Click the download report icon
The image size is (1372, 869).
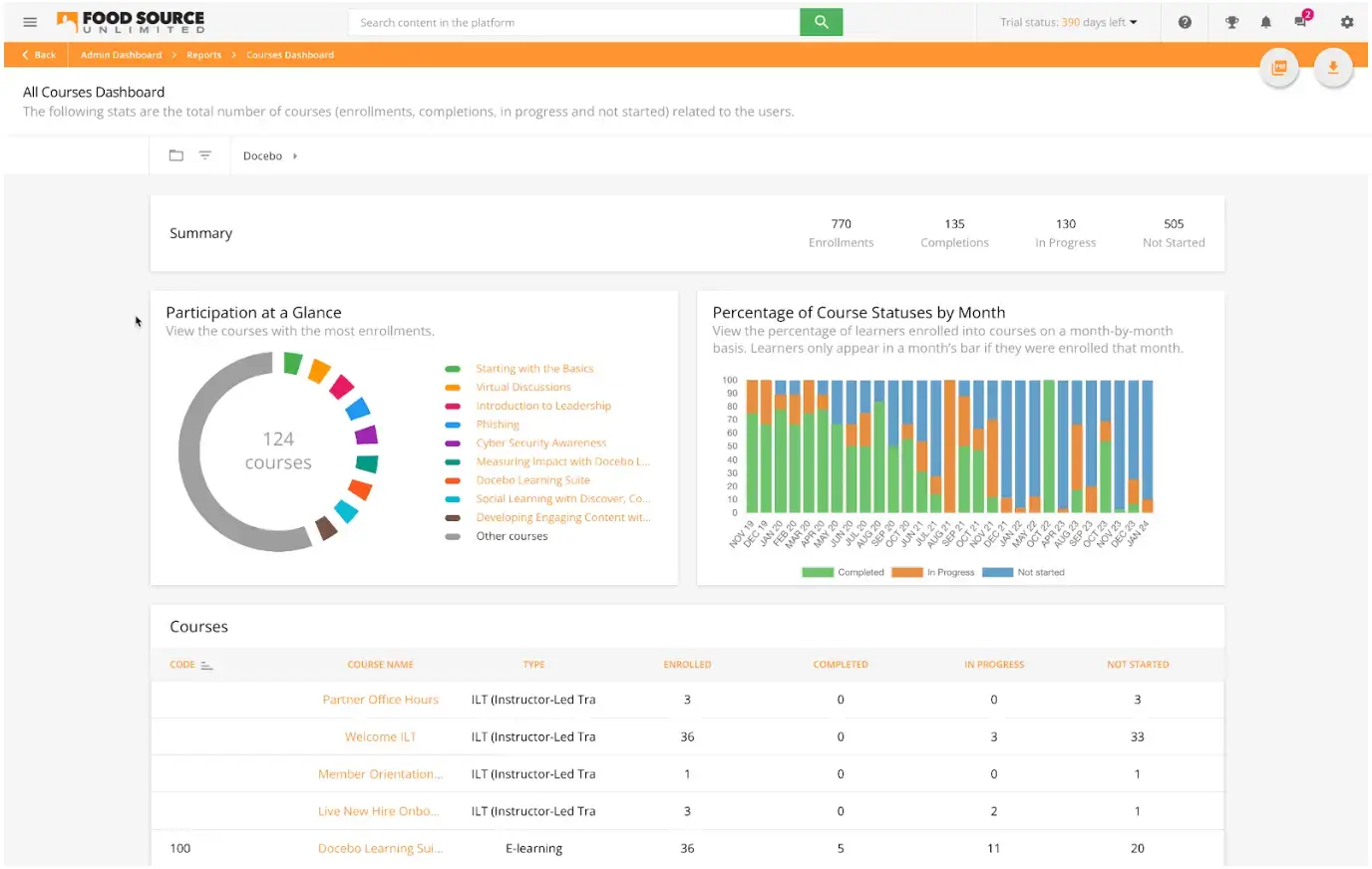[x=1333, y=67]
